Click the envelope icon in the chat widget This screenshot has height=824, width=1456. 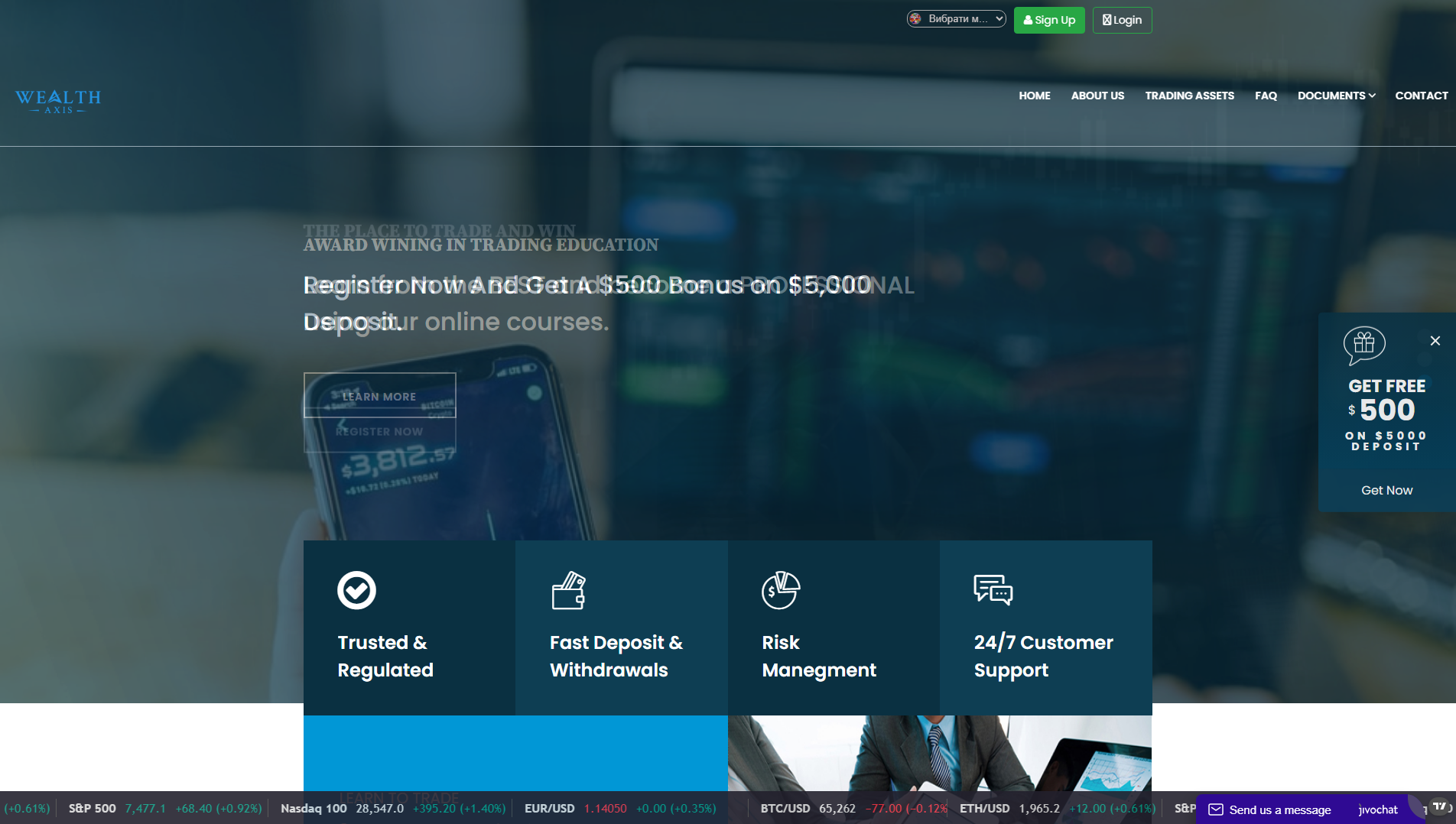pos(1216,809)
